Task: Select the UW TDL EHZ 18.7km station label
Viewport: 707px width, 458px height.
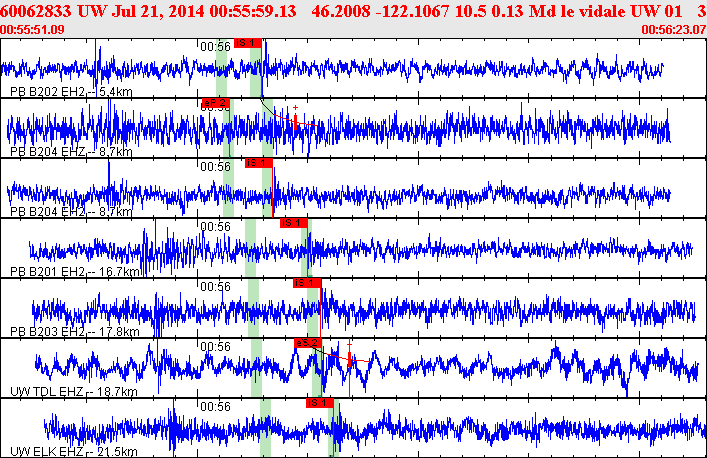Action: point(73,392)
